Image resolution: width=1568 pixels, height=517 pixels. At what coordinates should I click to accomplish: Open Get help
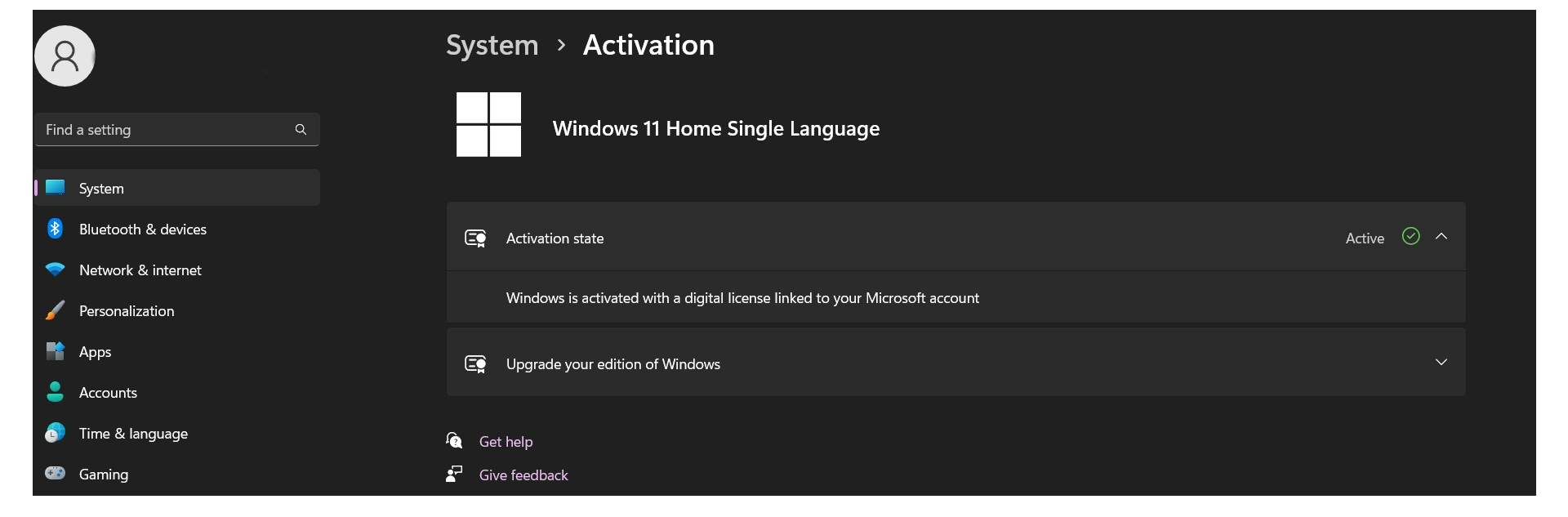tap(506, 441)
